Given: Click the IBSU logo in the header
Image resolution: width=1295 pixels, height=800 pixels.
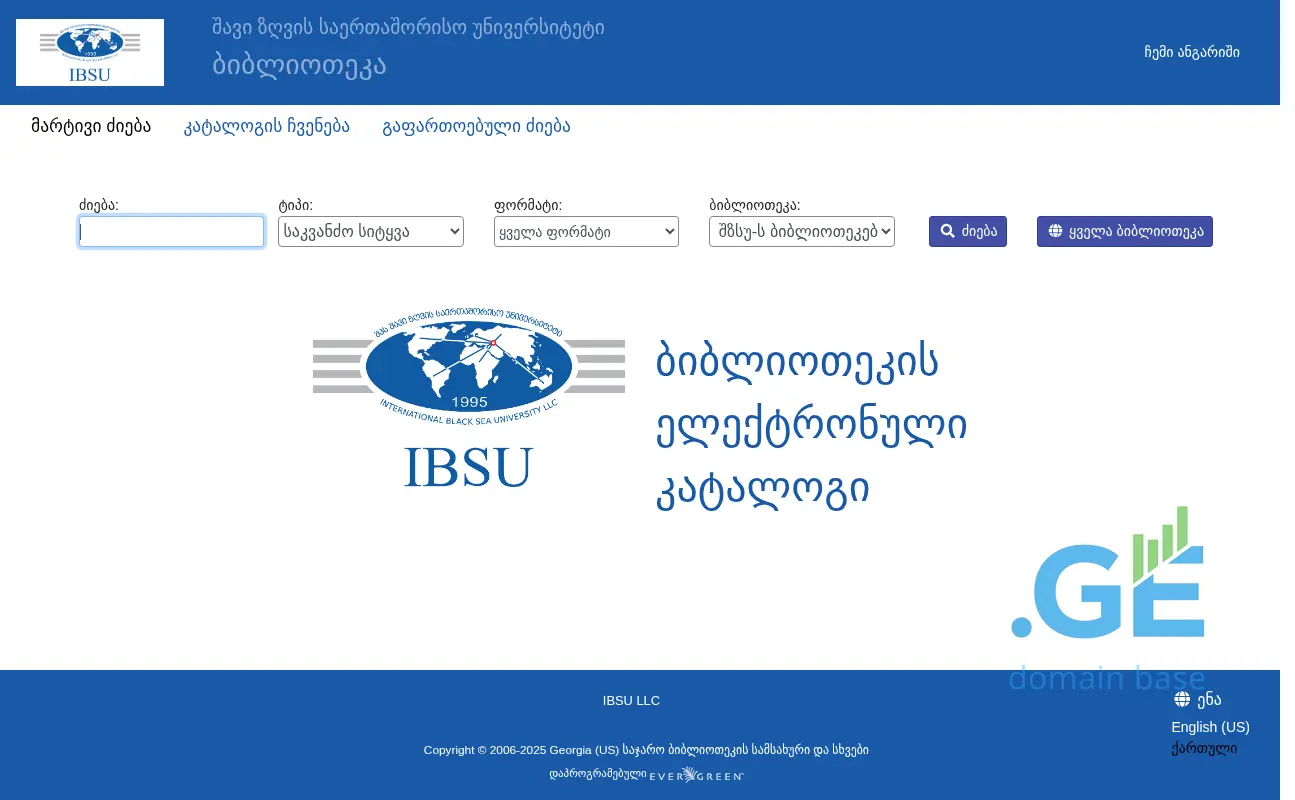Looking at the screenshot, I should (90, 52).
